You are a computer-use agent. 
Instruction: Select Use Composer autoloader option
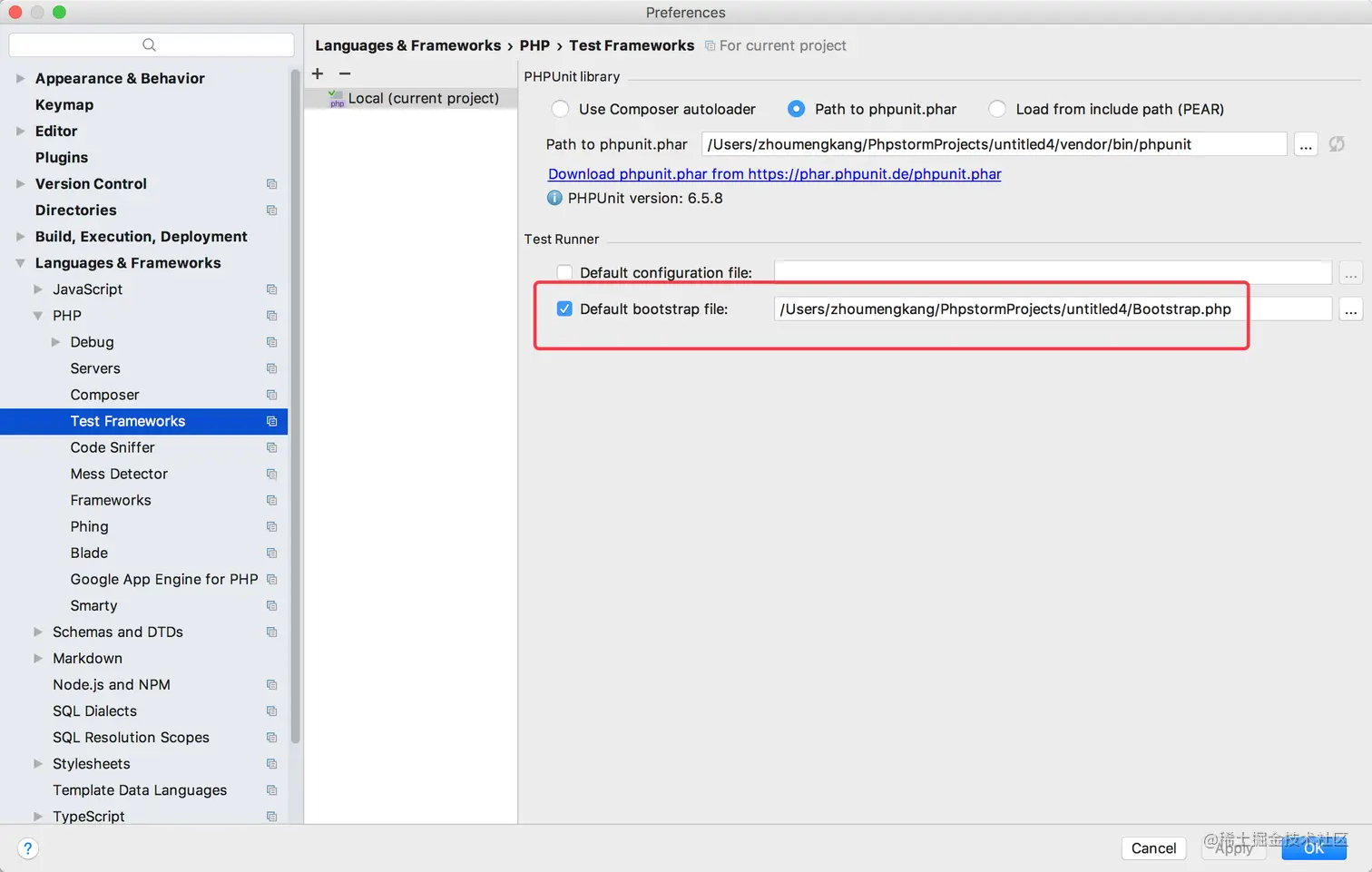(561, 109)
